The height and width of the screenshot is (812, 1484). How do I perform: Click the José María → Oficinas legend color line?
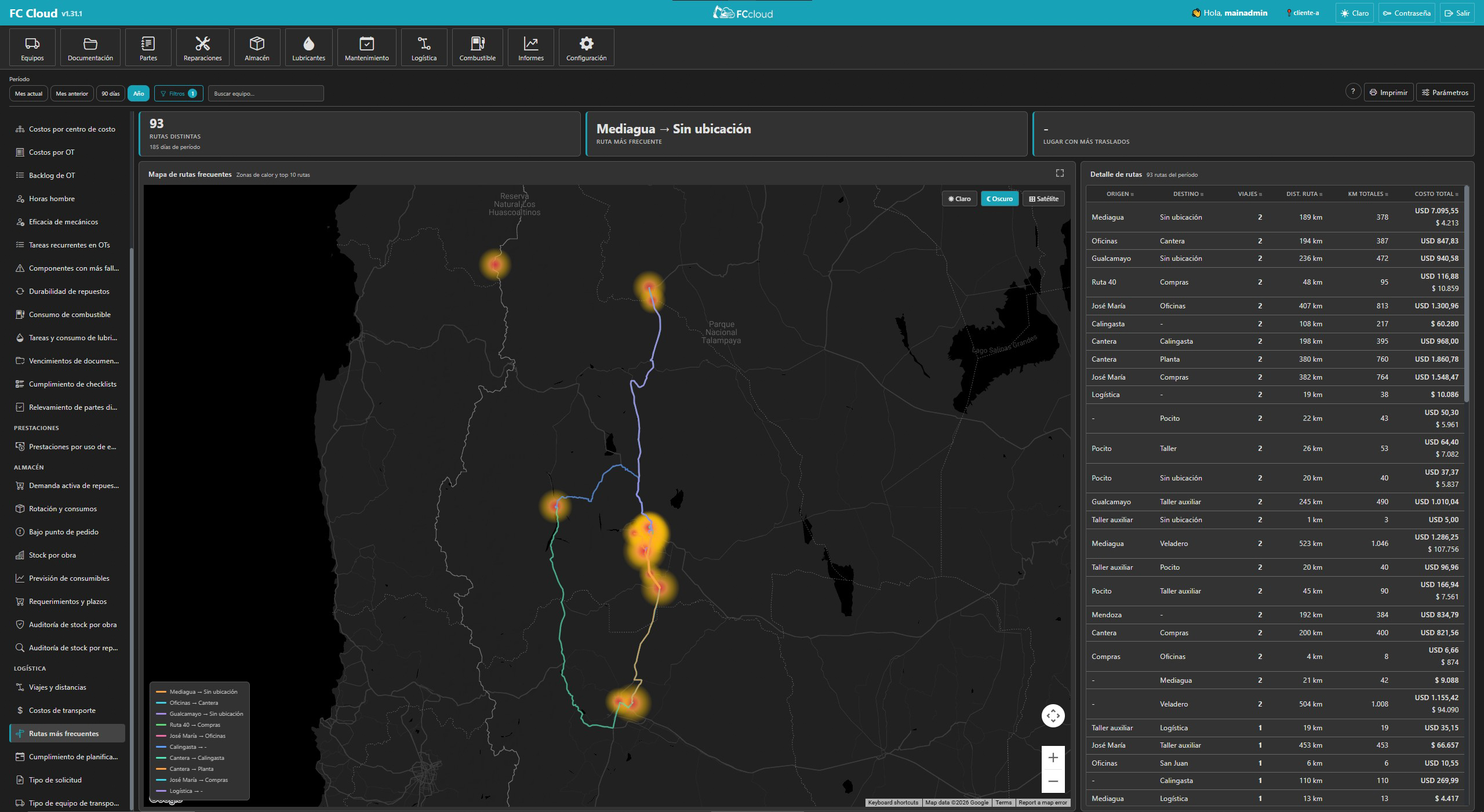coord(161,736)
